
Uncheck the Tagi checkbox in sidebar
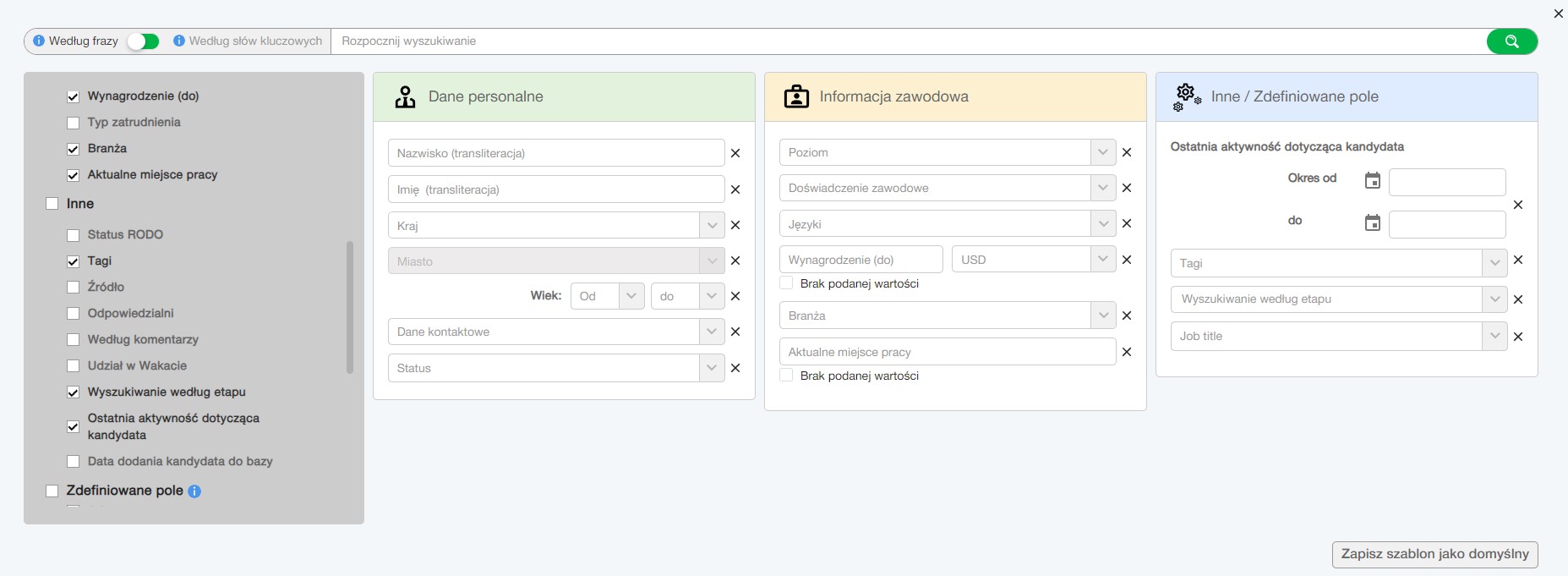click(74, 261)
